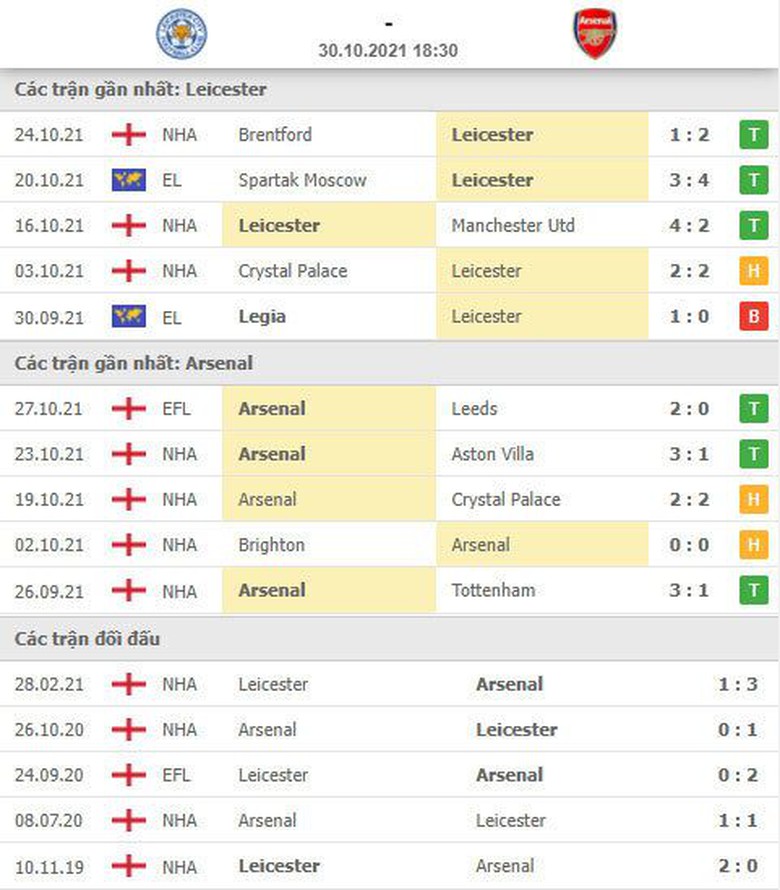The height and width of the screenshot is (890, 780).
Task: Open the Manchester Utd team link
Action: pyautogui.click(x=512, y=226)
